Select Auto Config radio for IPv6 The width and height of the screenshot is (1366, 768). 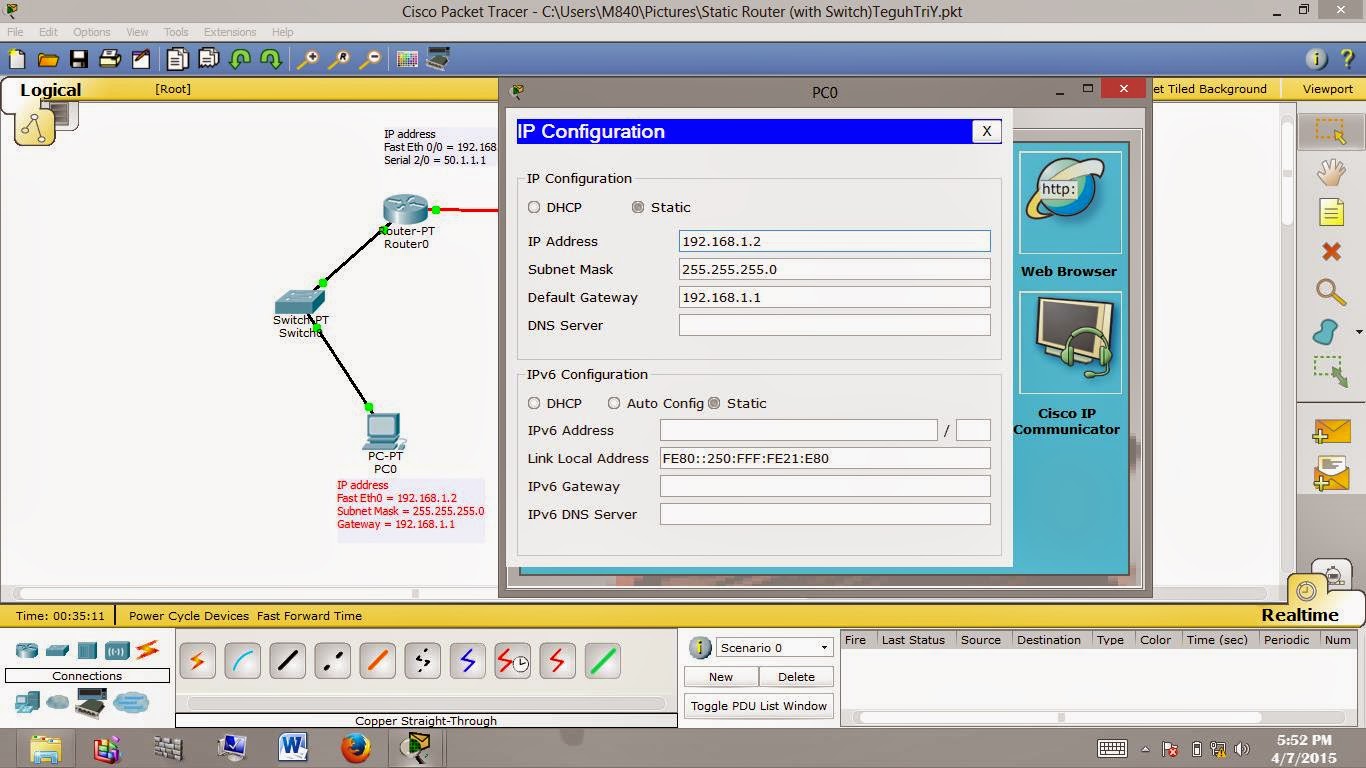point(614,403)
